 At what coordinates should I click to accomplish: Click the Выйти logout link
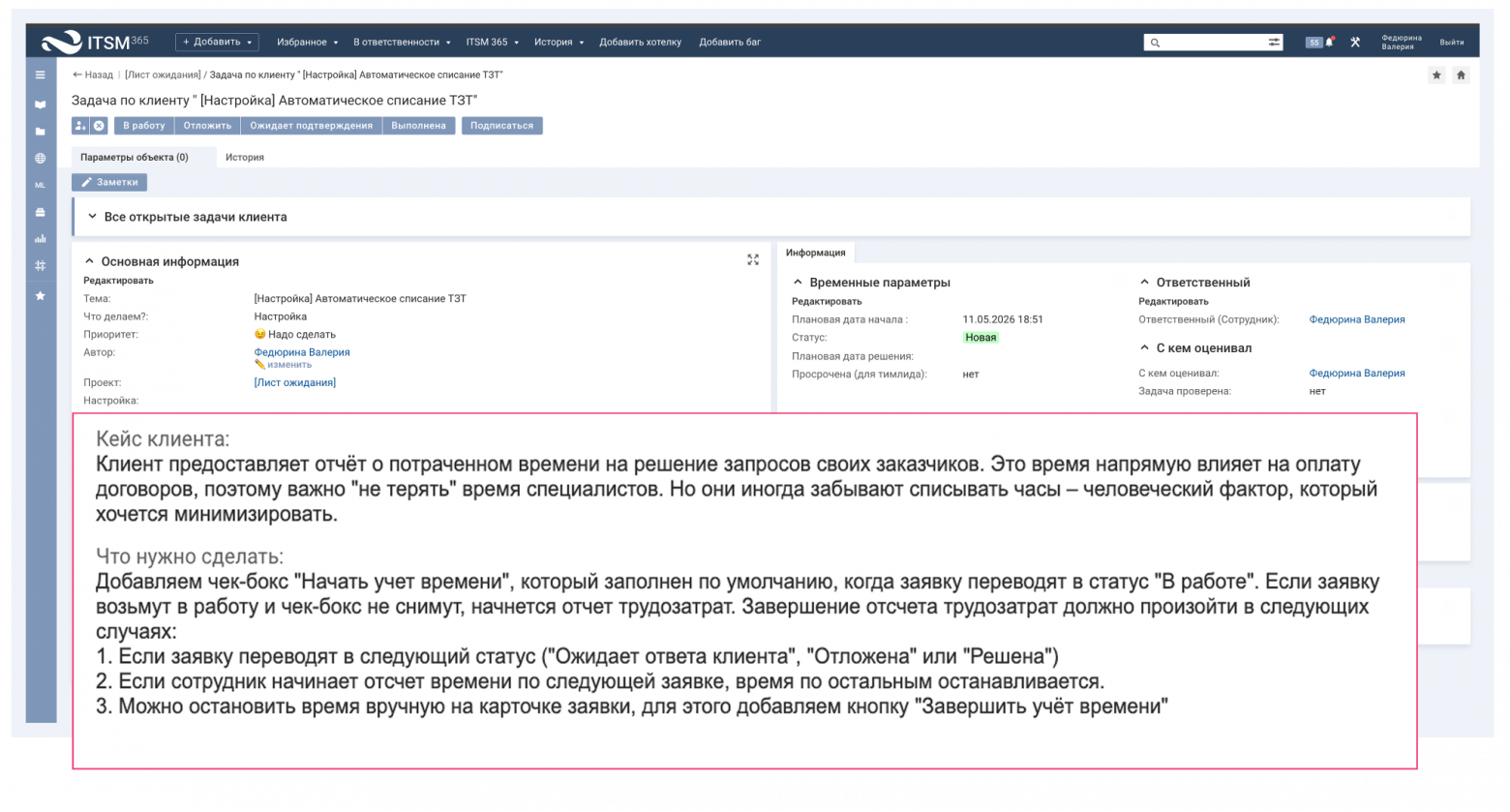point(1451,42)
